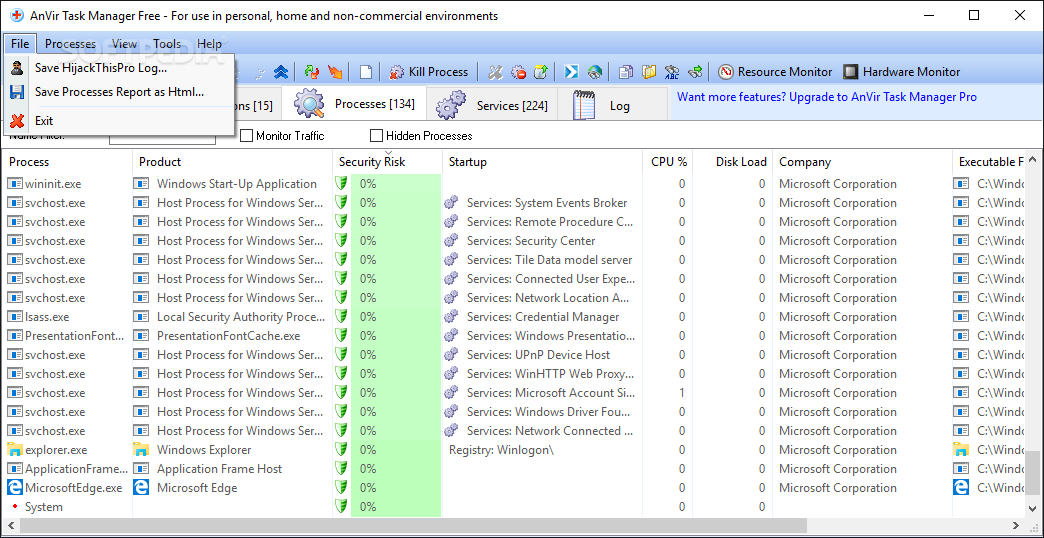Click the Log tab notepad icon
This screenshot has height=538, width=1044.
pyautogui.click(x=584, y=105)
